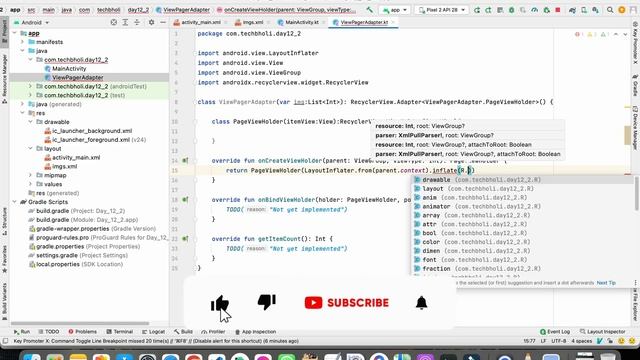Toggle the Gradle tool window on right
640x360 pixels.
tap(635, 86)
